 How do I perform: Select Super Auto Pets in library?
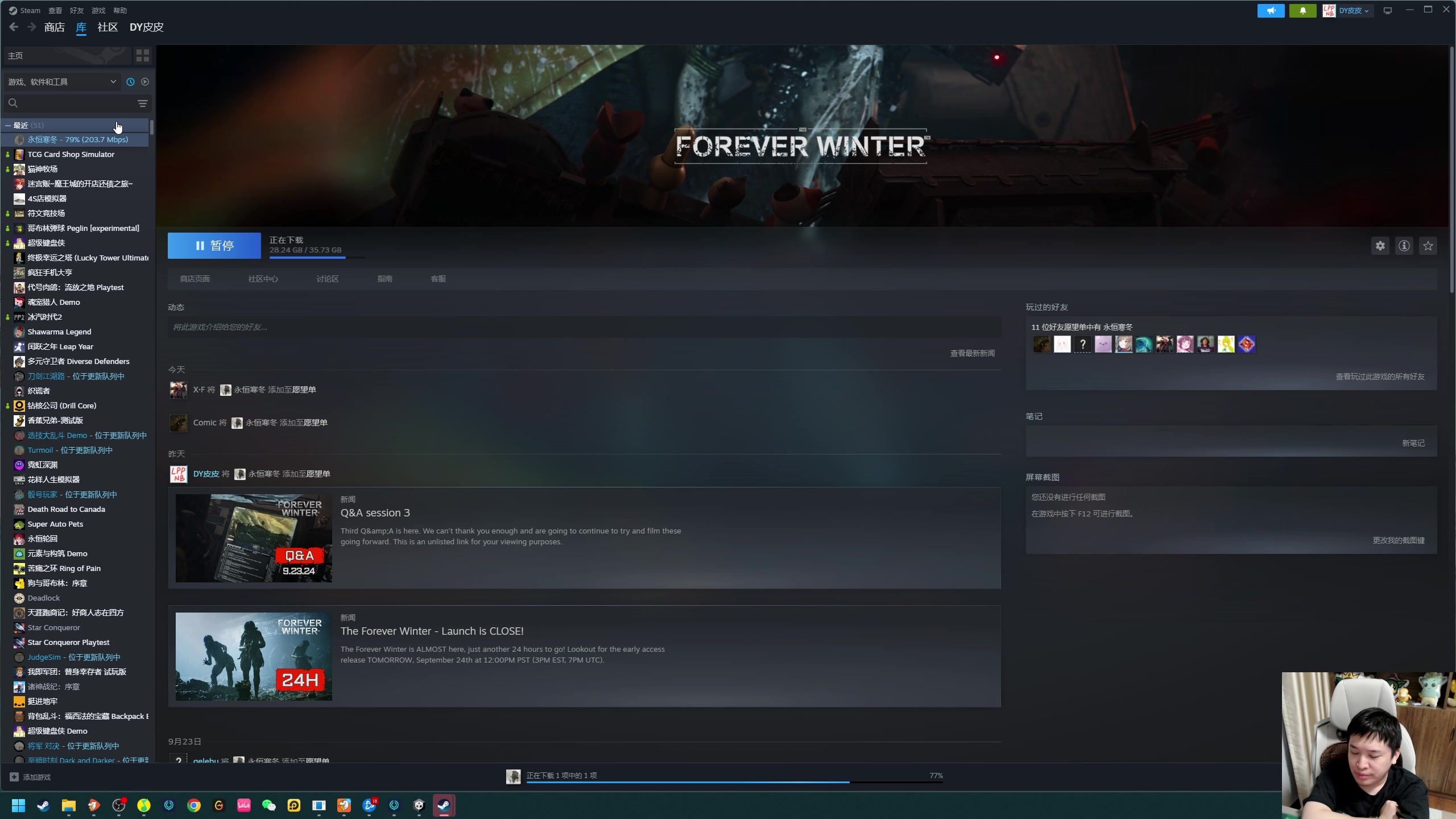coord(55,524)
